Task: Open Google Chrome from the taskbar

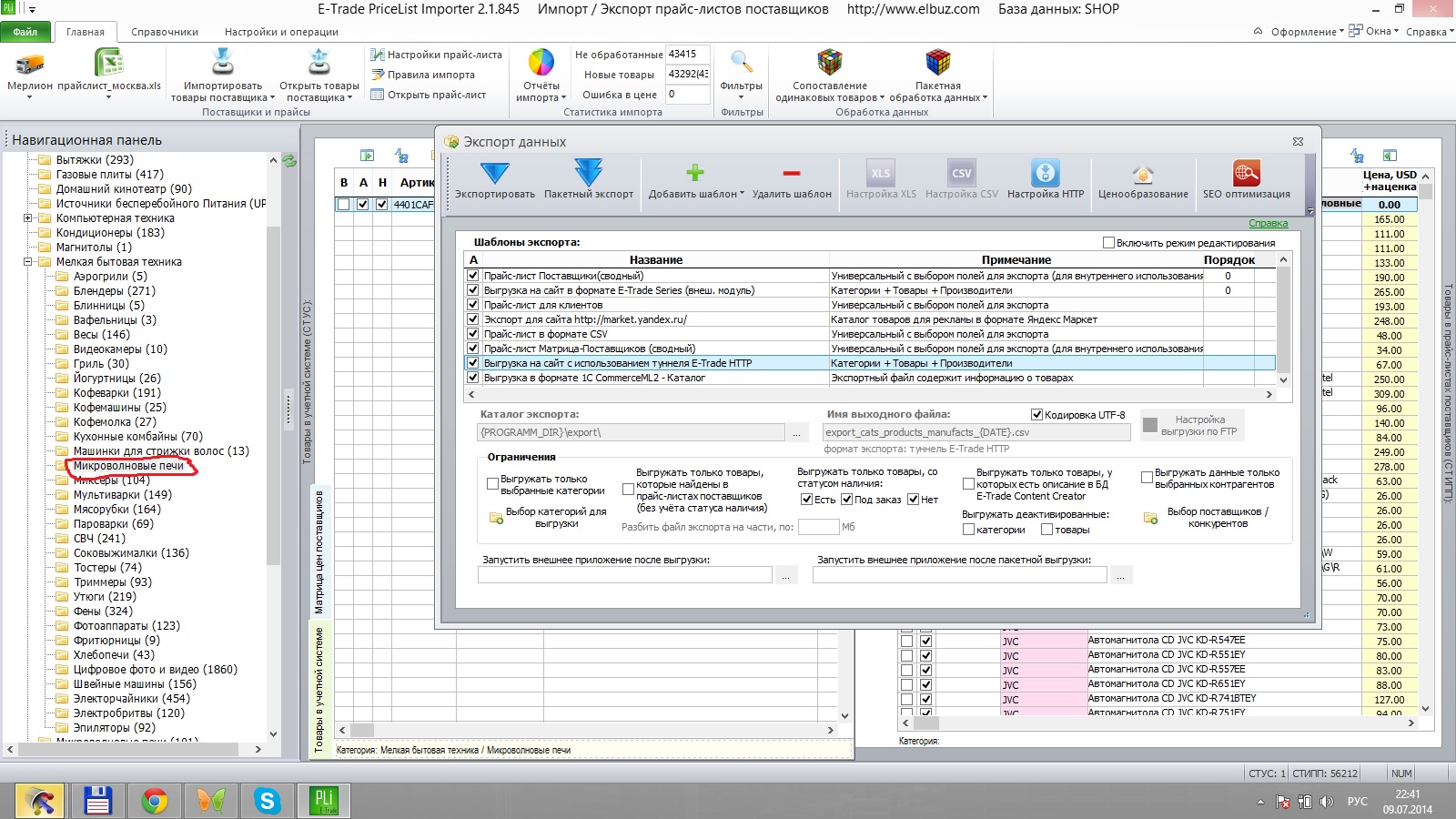Action: click(x=155, y=801)
